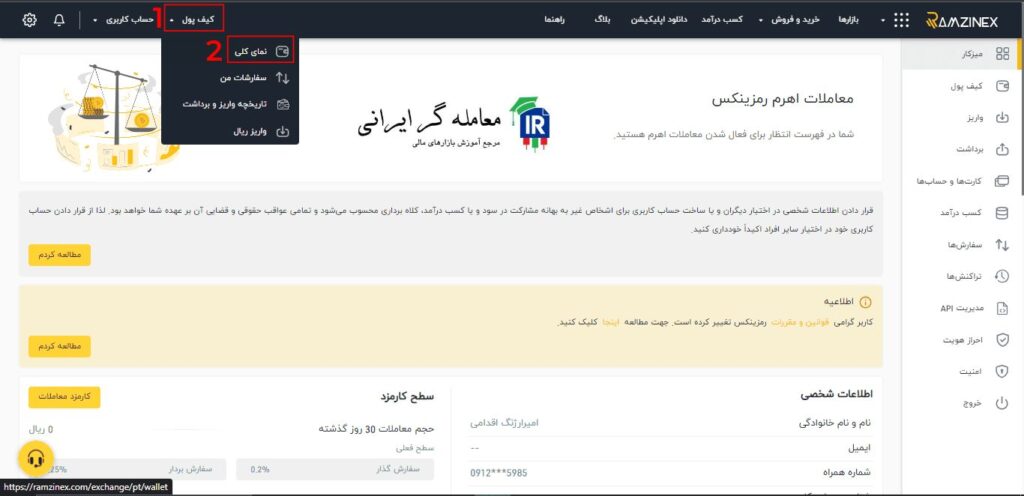1024x496 pixels.
Task: Click the arrows icon beside سفارشات من
Action: tap(282, 78)
